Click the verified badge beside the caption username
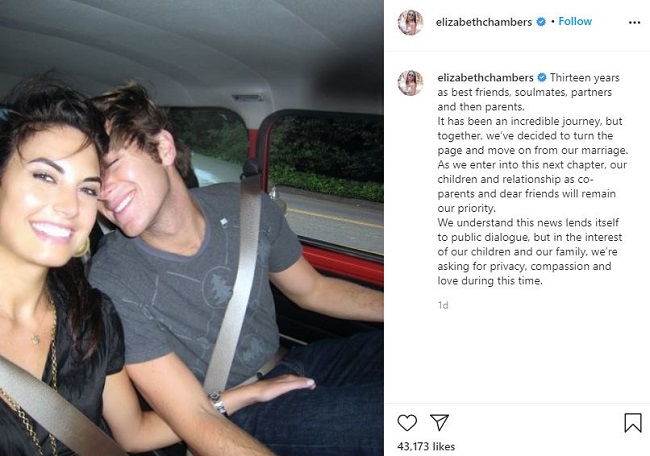 (x=542, y=78)
